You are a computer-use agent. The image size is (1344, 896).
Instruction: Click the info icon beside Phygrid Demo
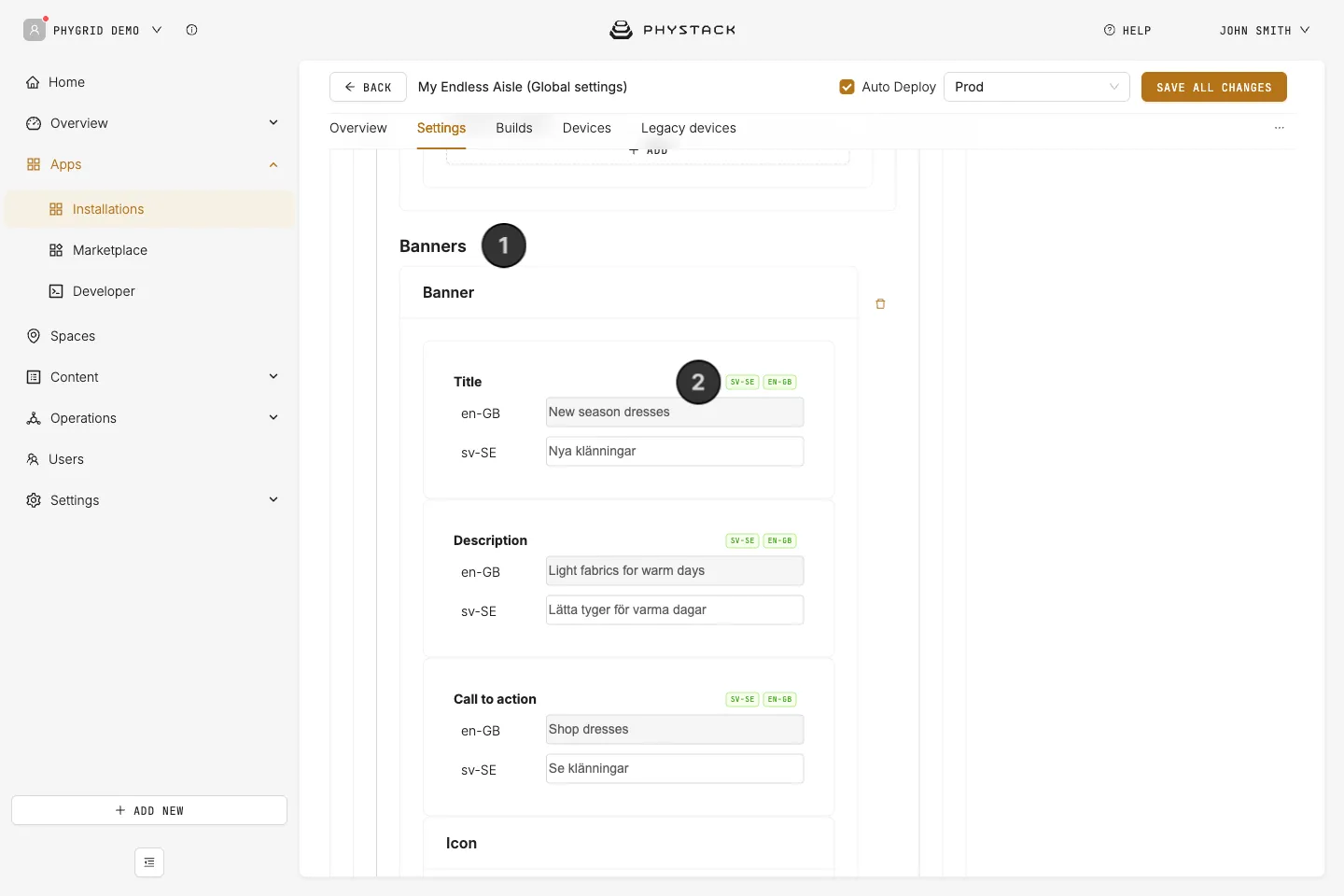click(191, 30)
